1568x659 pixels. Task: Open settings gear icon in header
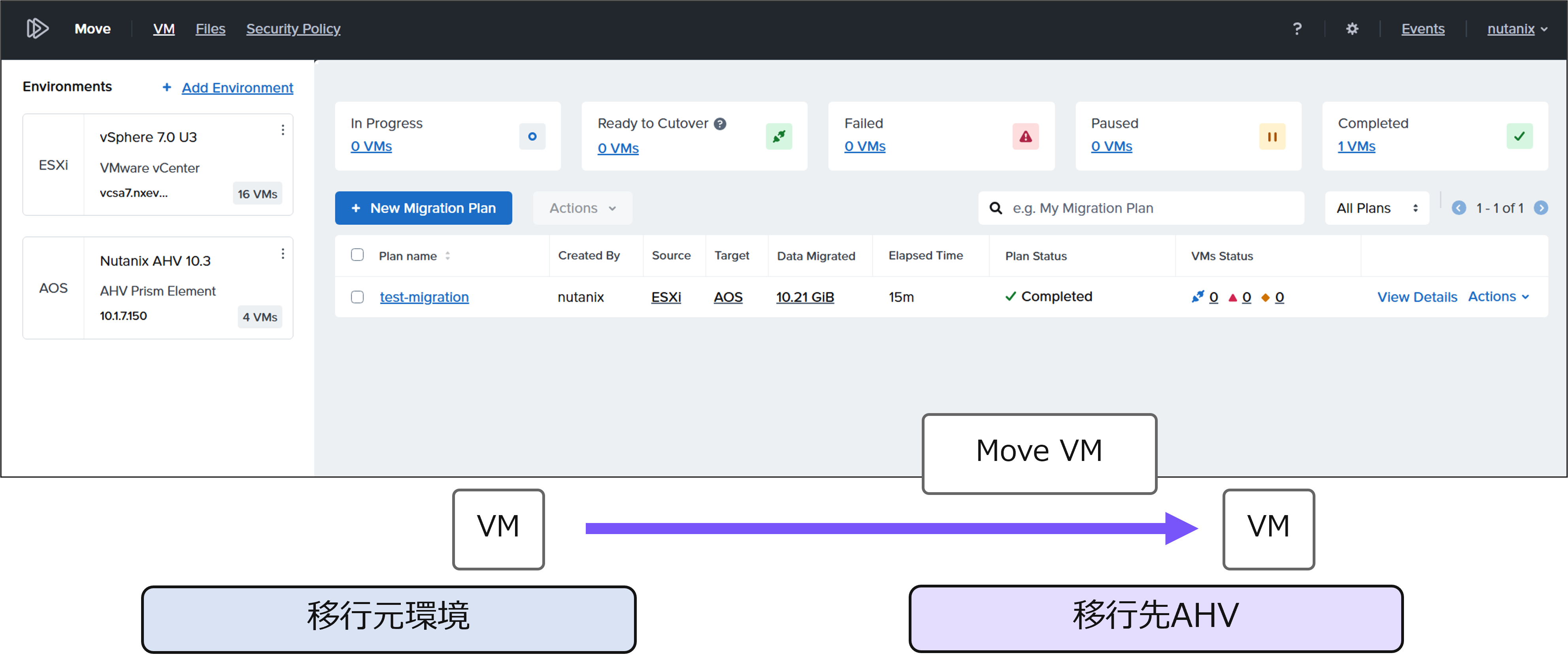coord(1352,28)
